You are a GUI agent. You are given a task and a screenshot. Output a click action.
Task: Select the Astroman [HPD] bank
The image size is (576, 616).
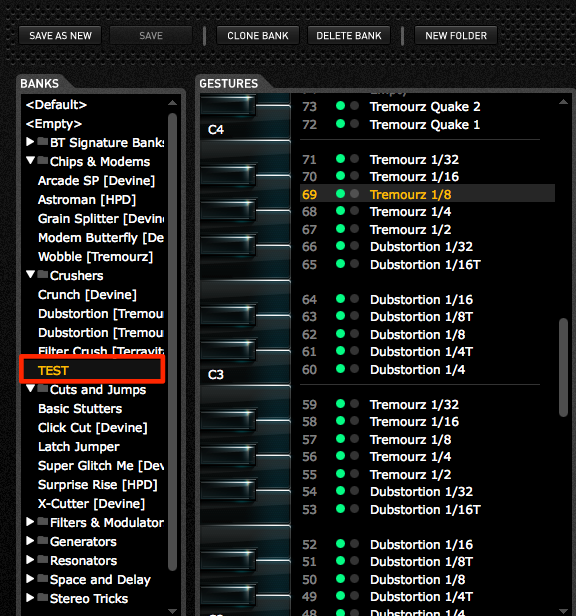(x=87, y=200)
